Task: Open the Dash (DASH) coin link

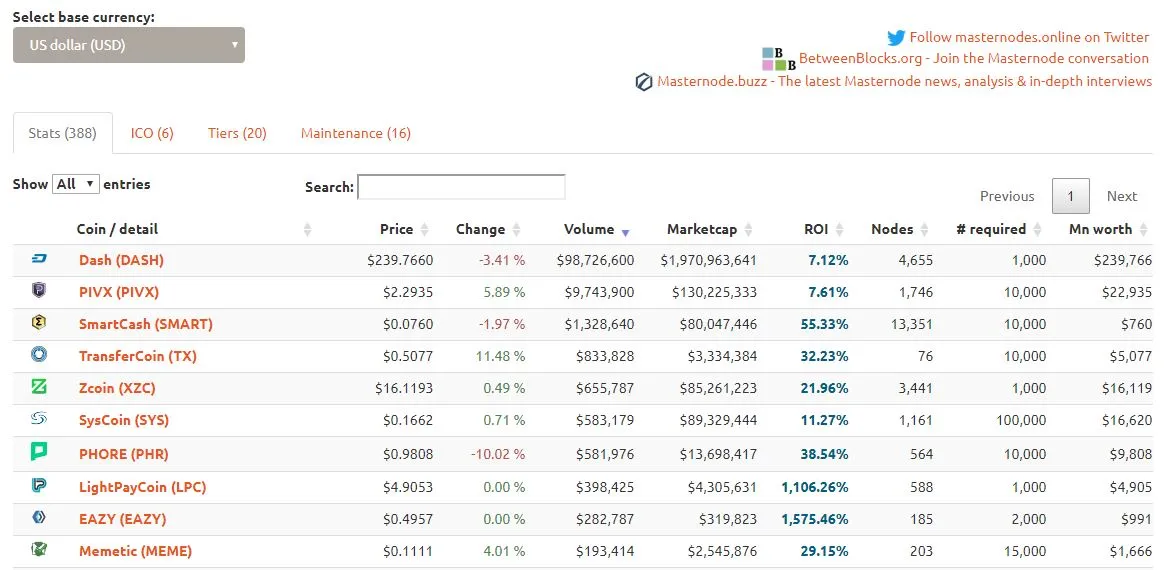Action: (121, 260)
